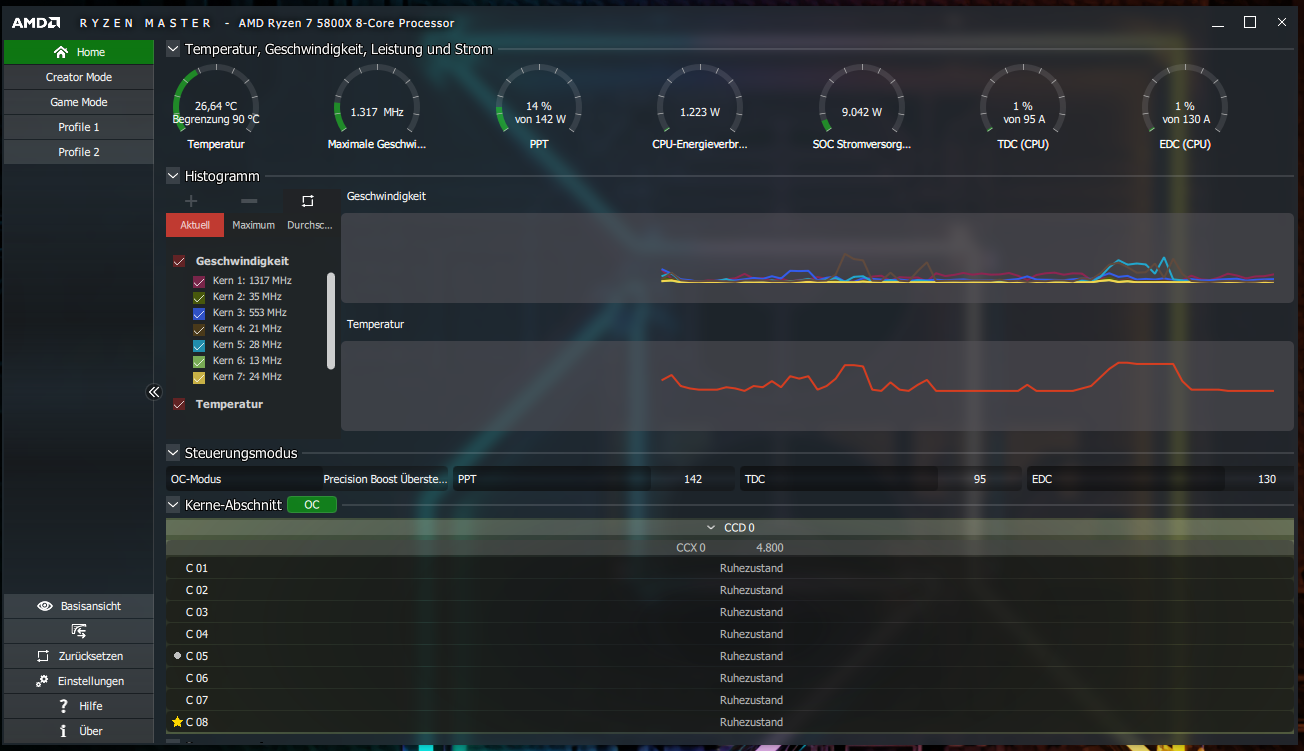Uncheck the Geschwindigkeit group checkbox
The image size is (1304, 751).
[x=180, y=261]
